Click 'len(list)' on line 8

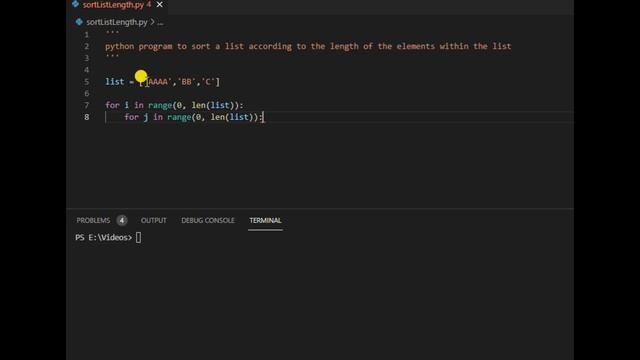point(234,117)
